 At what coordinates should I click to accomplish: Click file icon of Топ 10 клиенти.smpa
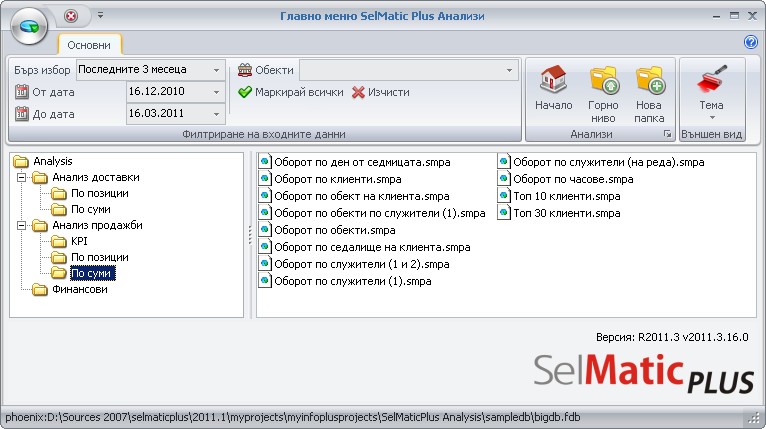coord(504,196)
